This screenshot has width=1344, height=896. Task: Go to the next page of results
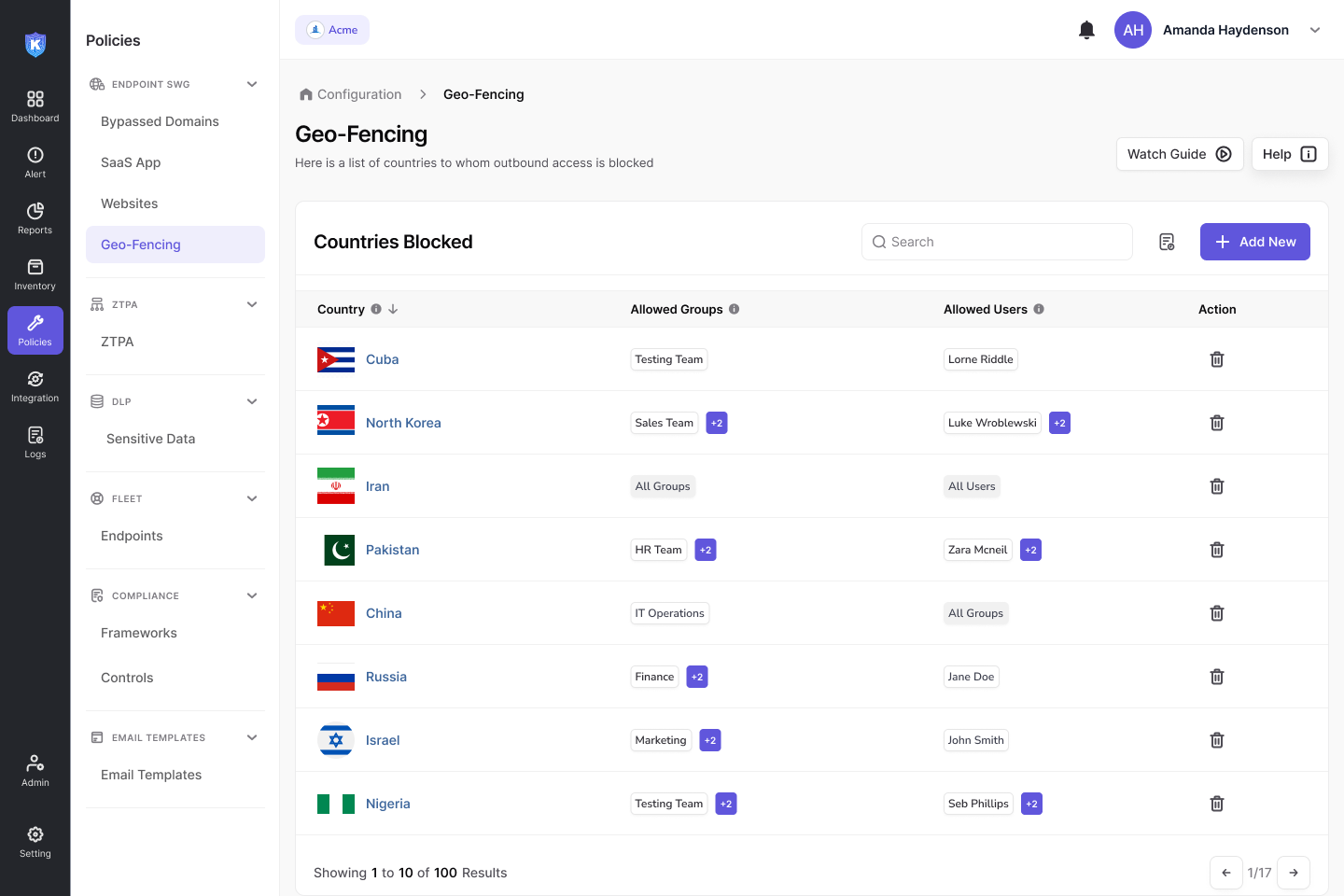[x=1294, y=873]
